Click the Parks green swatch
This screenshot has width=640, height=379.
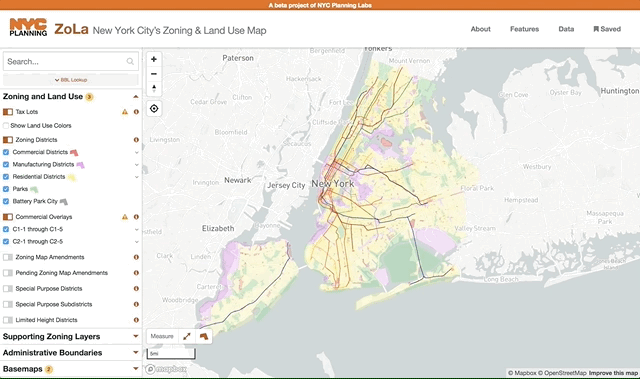[x=34, y=189]
